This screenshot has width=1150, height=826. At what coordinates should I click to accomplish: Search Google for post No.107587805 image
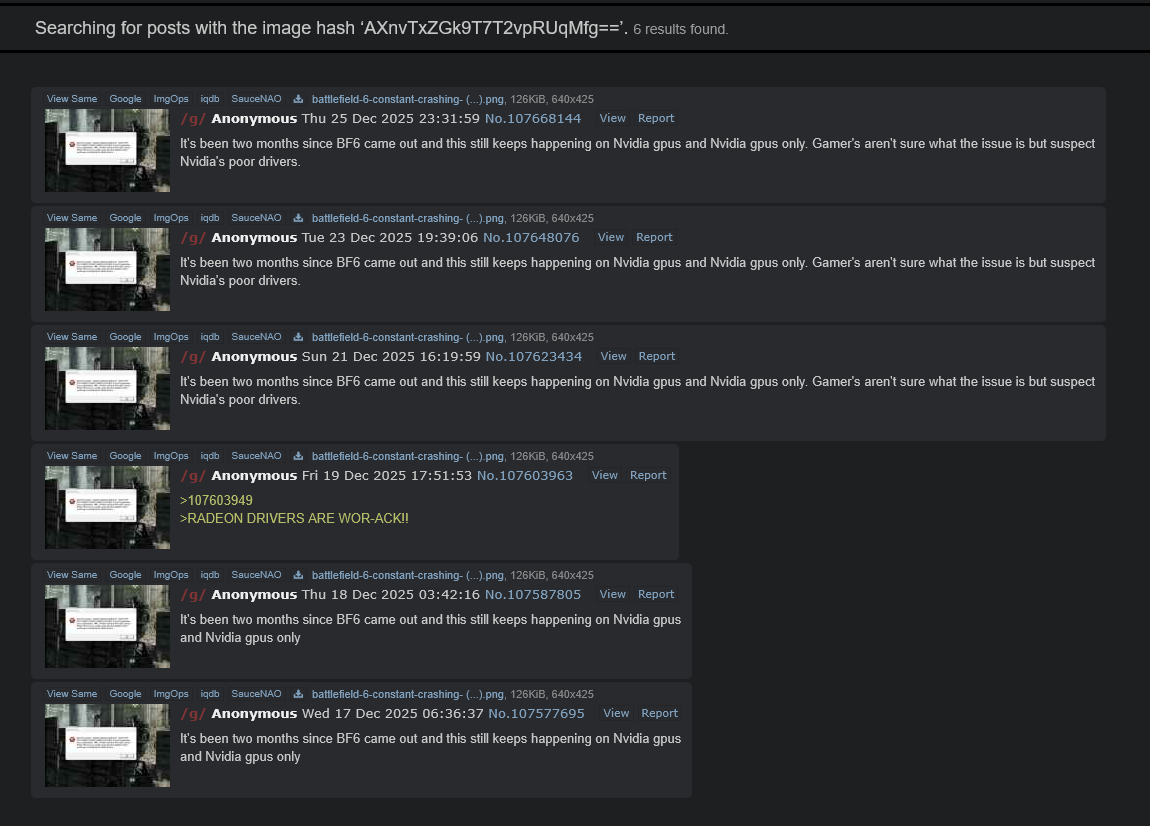pyautogui.click(x=125, y=575)
